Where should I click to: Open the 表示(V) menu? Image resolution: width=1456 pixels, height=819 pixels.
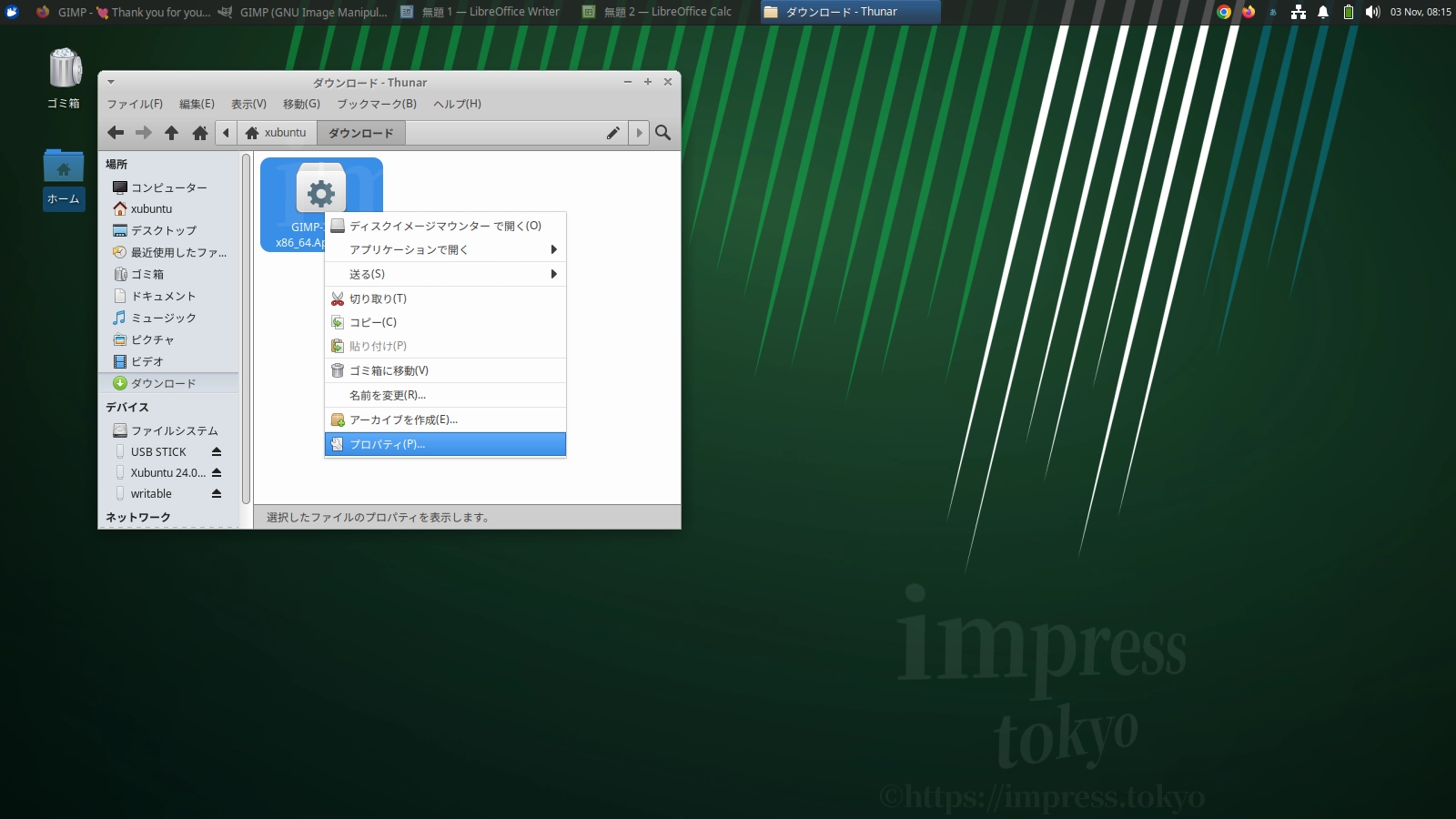[248, 104]
